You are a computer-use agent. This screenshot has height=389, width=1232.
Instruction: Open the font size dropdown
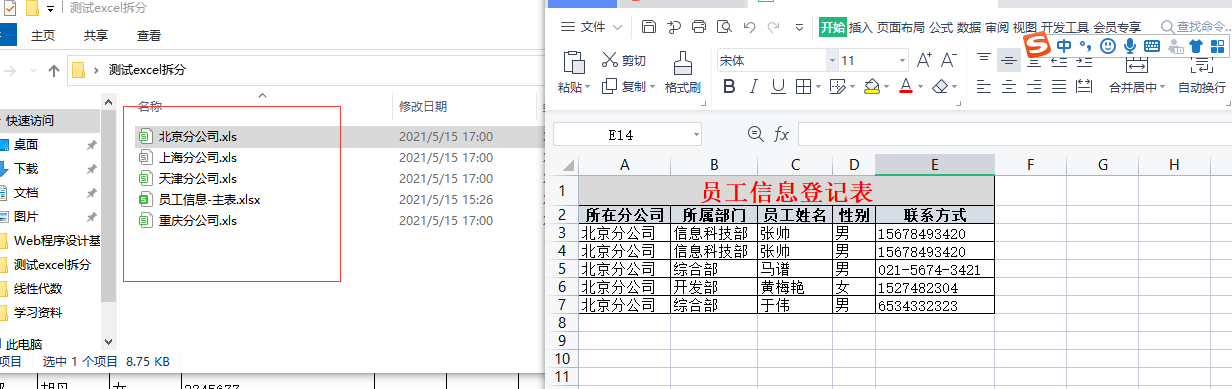point(902,60)
